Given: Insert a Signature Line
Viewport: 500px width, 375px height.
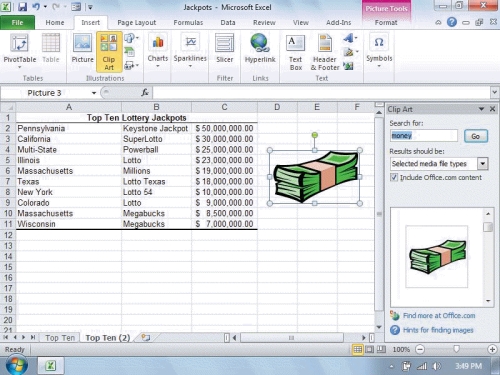Looking at the screenshot, I should 350,52.
